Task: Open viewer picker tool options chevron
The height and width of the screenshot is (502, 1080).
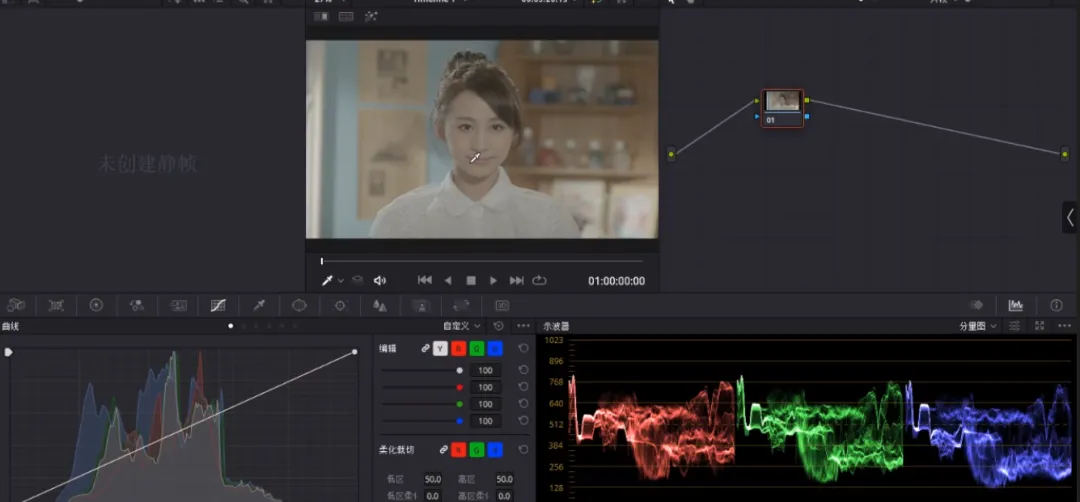Action: (341, 281)
